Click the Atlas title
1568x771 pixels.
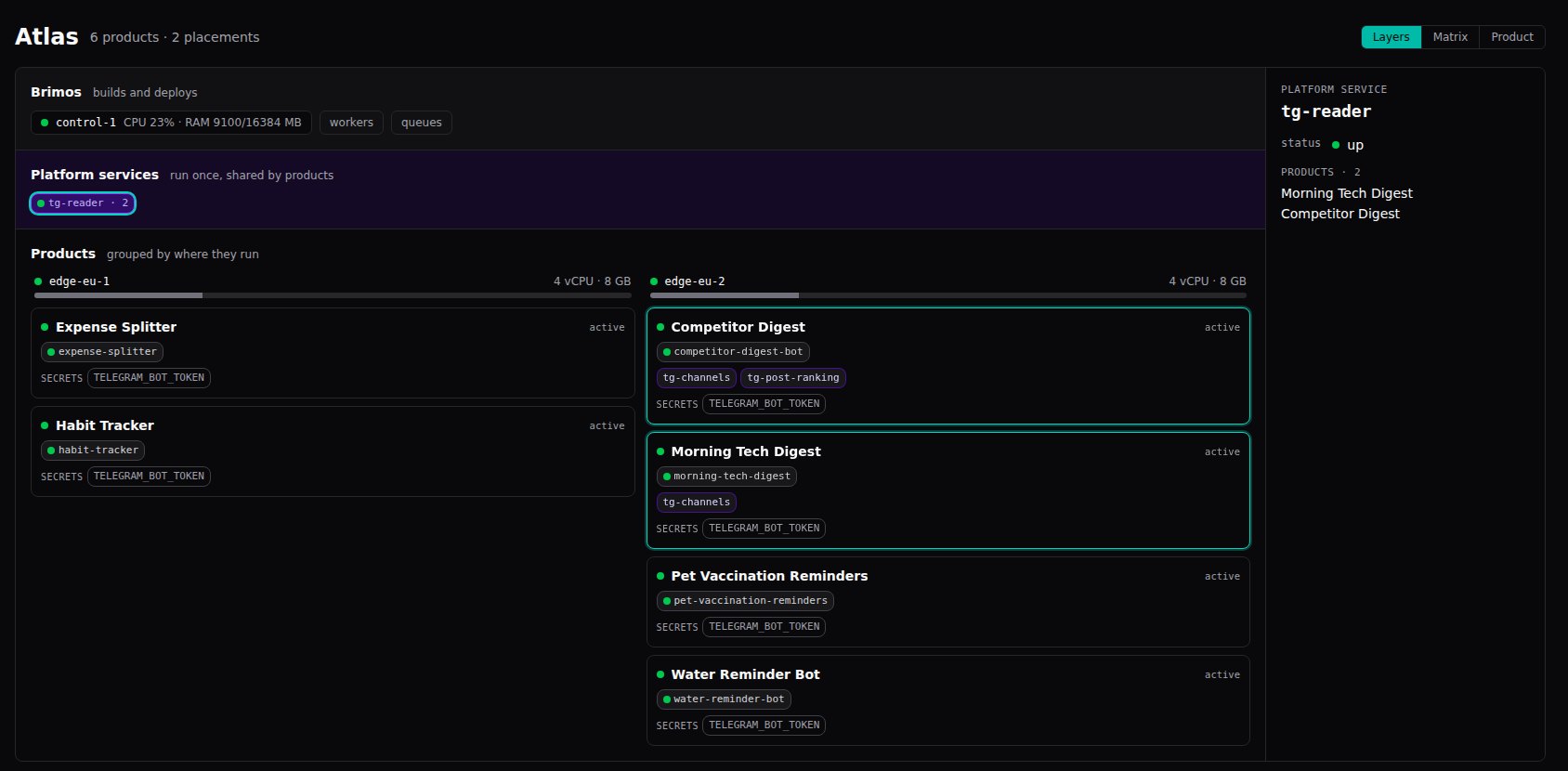coord(46,36)
